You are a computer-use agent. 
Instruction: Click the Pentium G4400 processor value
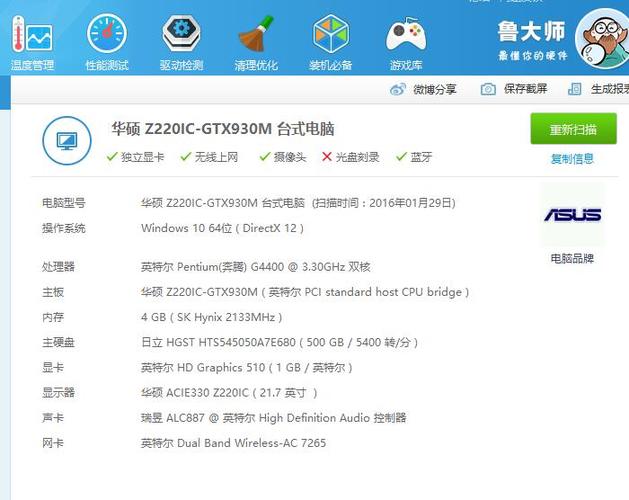pyautogui.click(x=256, y=267)
